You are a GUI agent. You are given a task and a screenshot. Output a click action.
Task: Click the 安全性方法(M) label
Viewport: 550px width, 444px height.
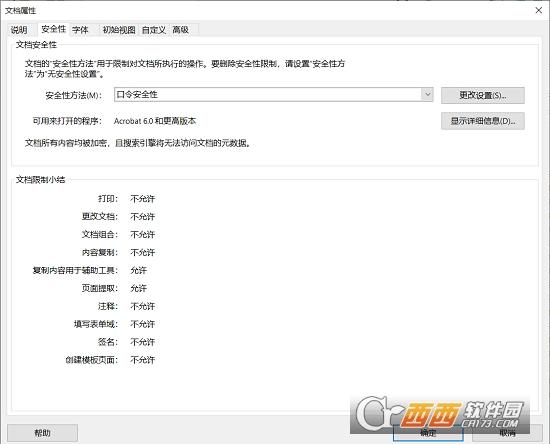(73, 95)
